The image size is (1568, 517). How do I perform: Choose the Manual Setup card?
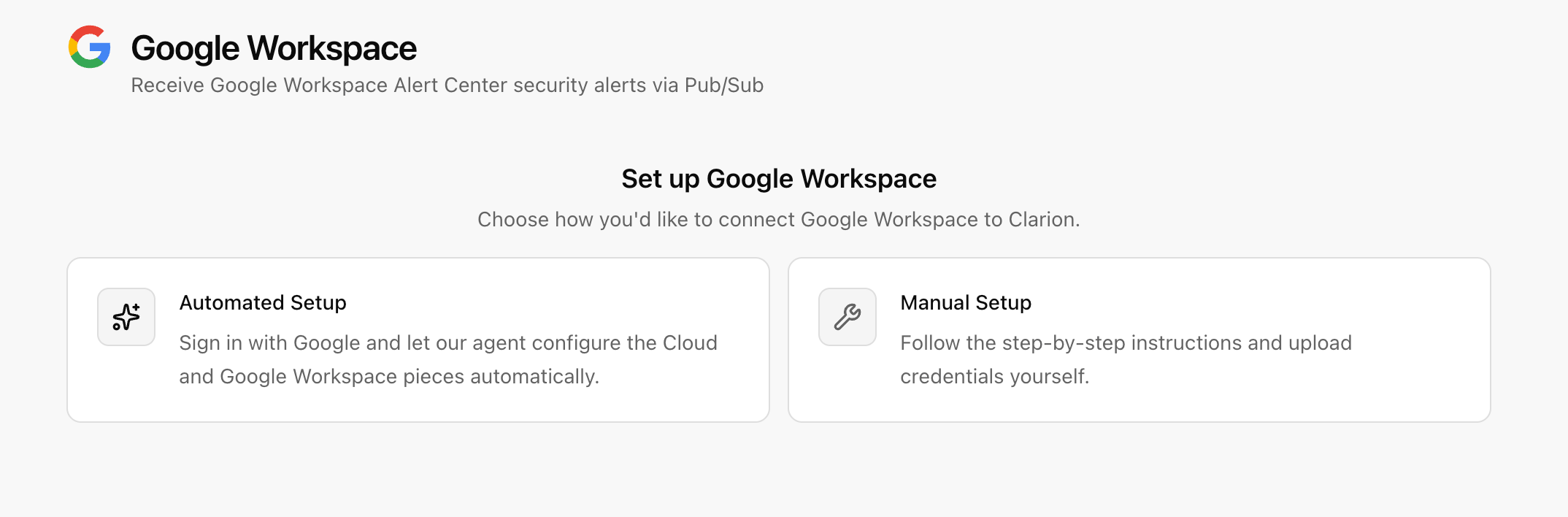point(1140,340)
